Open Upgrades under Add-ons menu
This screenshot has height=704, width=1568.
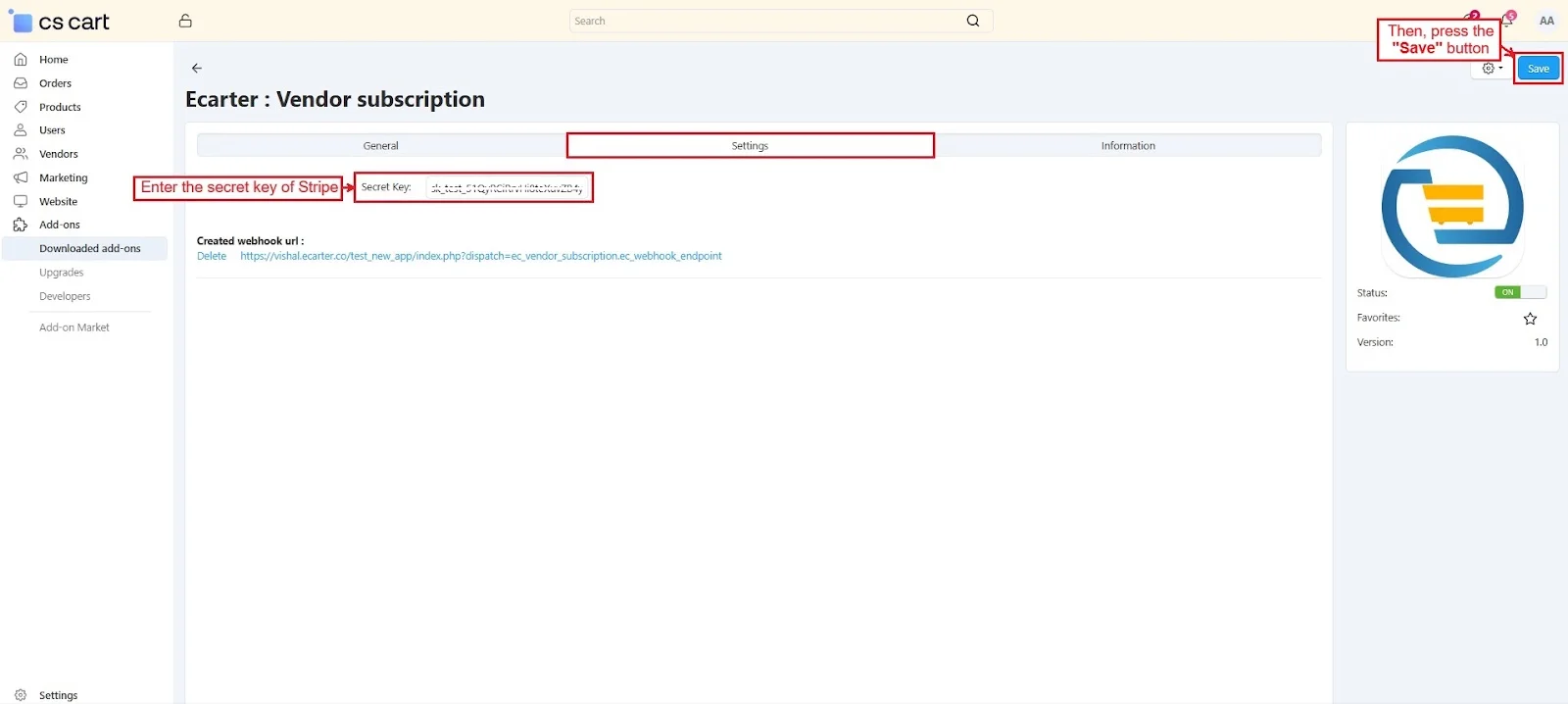point(62,273)
